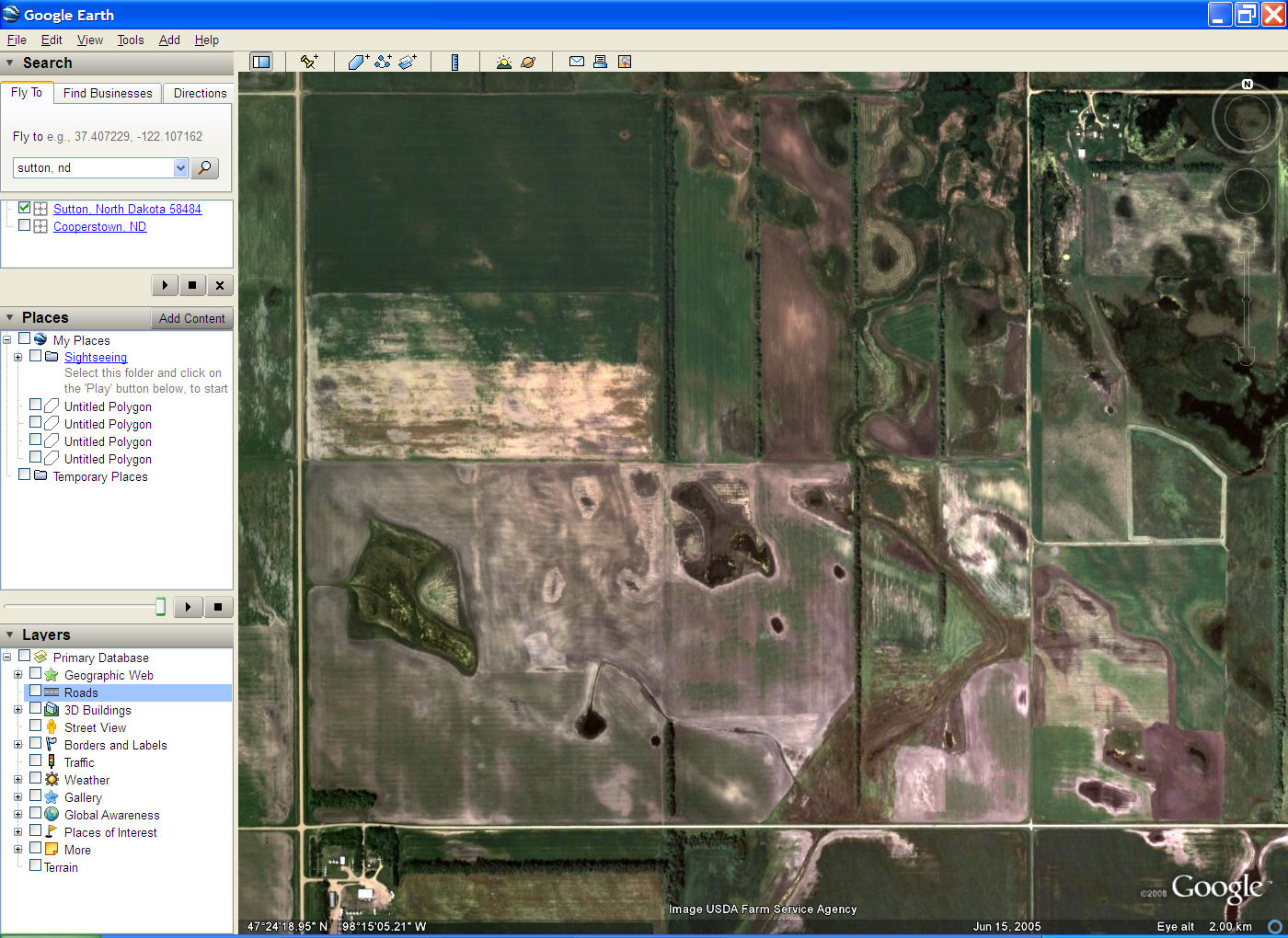
Task: Open the Edit menu
Action: pyautogui.click(x=52, y=40)
